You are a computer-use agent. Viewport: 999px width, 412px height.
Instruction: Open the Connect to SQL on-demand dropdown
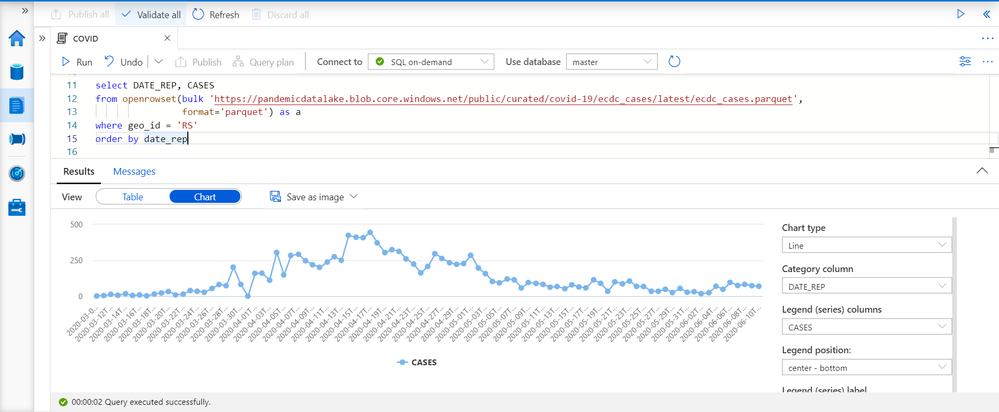431,62
